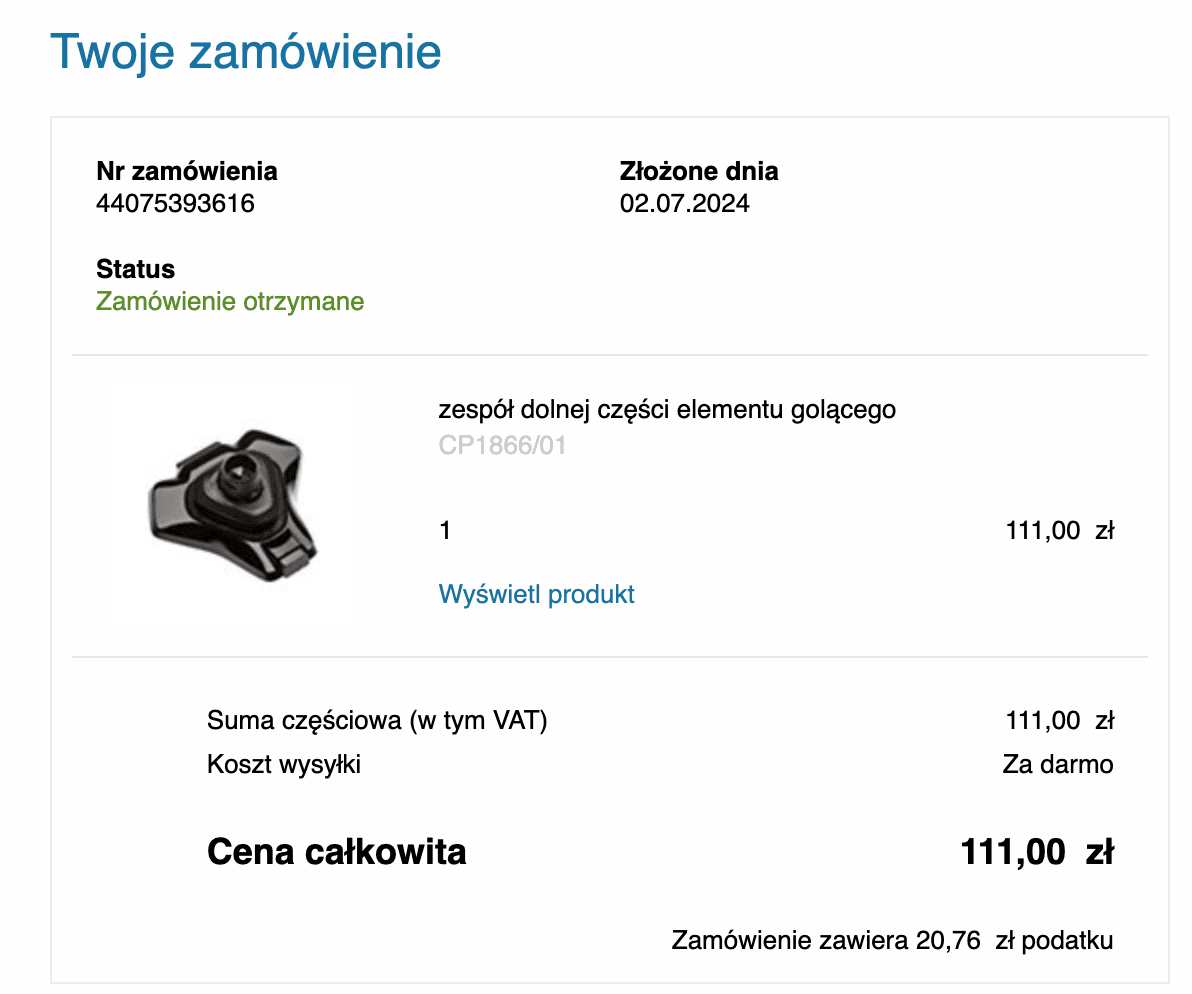The image size is (1192, 994).
Task: Click the product title zespół dolnej części
Action: [x=667, y=410]
